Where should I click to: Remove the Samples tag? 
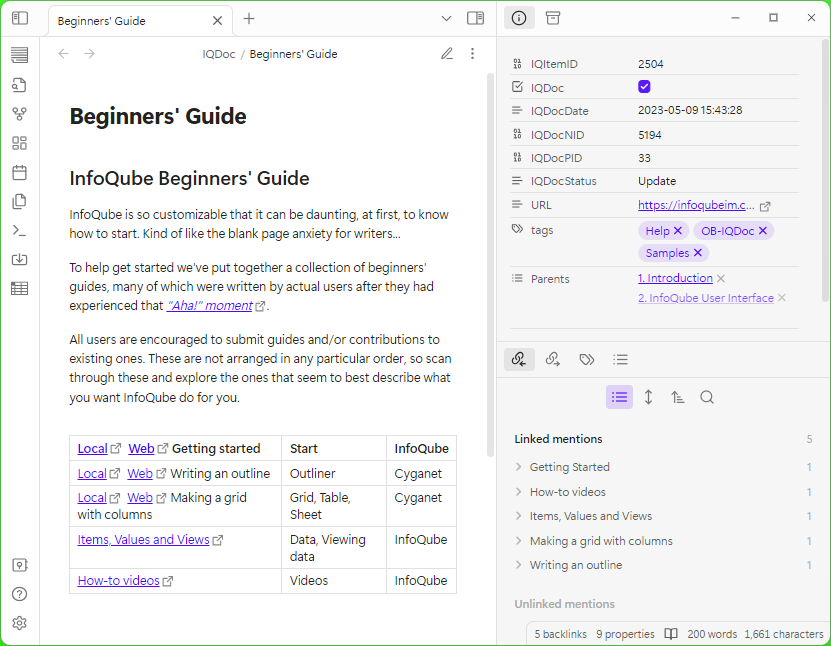click(698, 253)
